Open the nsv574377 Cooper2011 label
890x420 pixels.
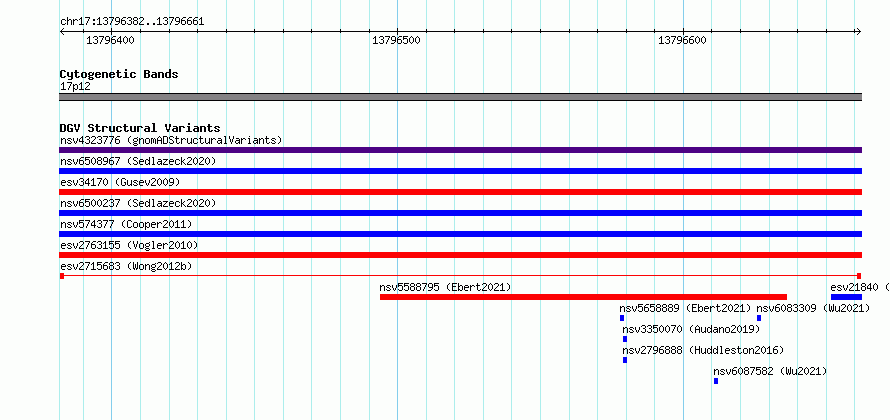(x=126, y=224)
